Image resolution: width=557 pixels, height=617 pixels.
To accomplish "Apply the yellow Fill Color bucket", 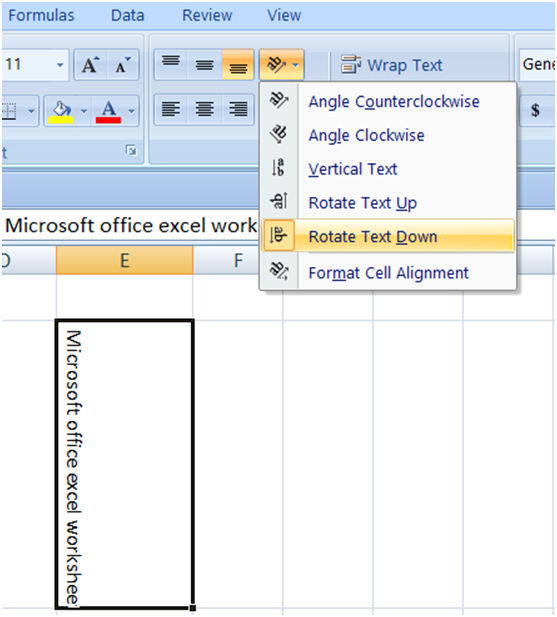I will 61,111.
